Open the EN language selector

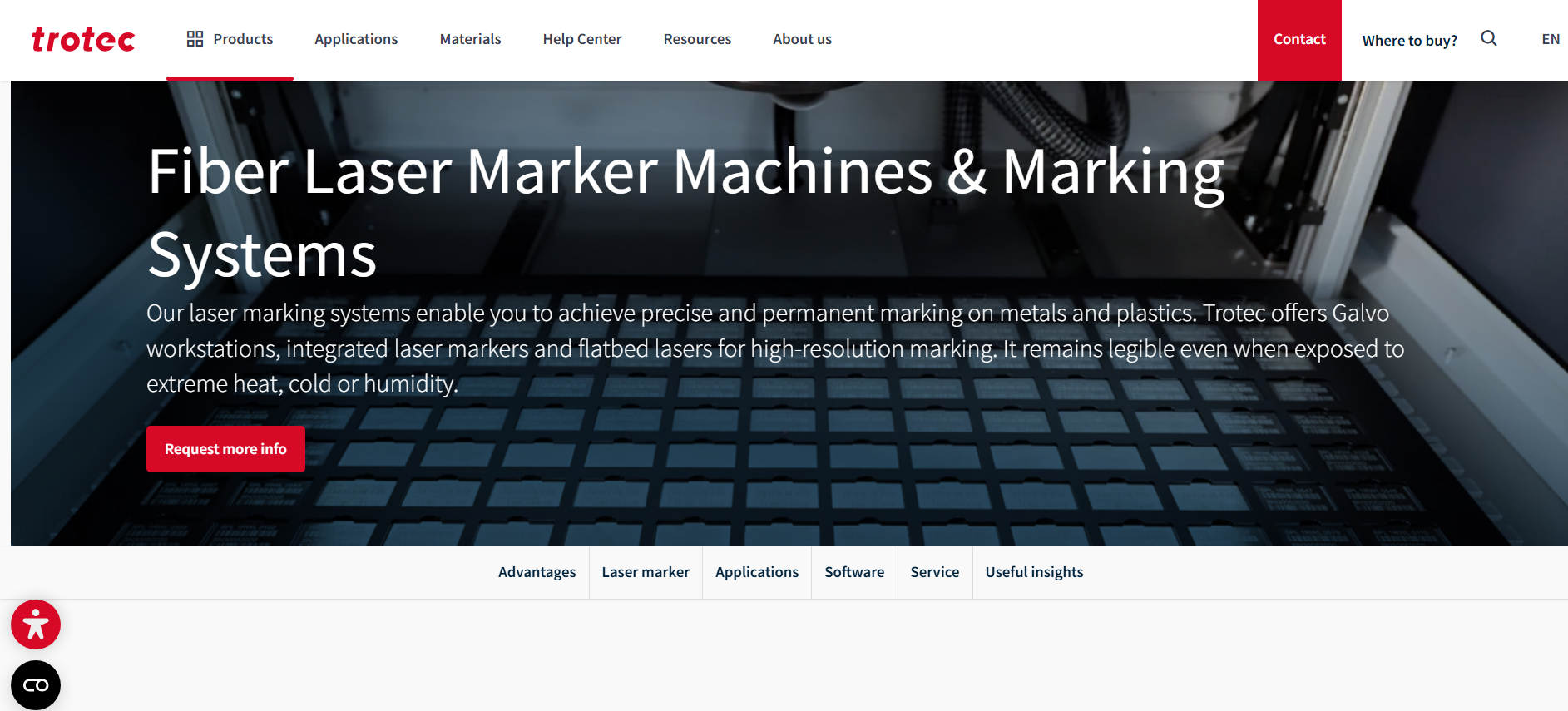tap(1551, 39)
